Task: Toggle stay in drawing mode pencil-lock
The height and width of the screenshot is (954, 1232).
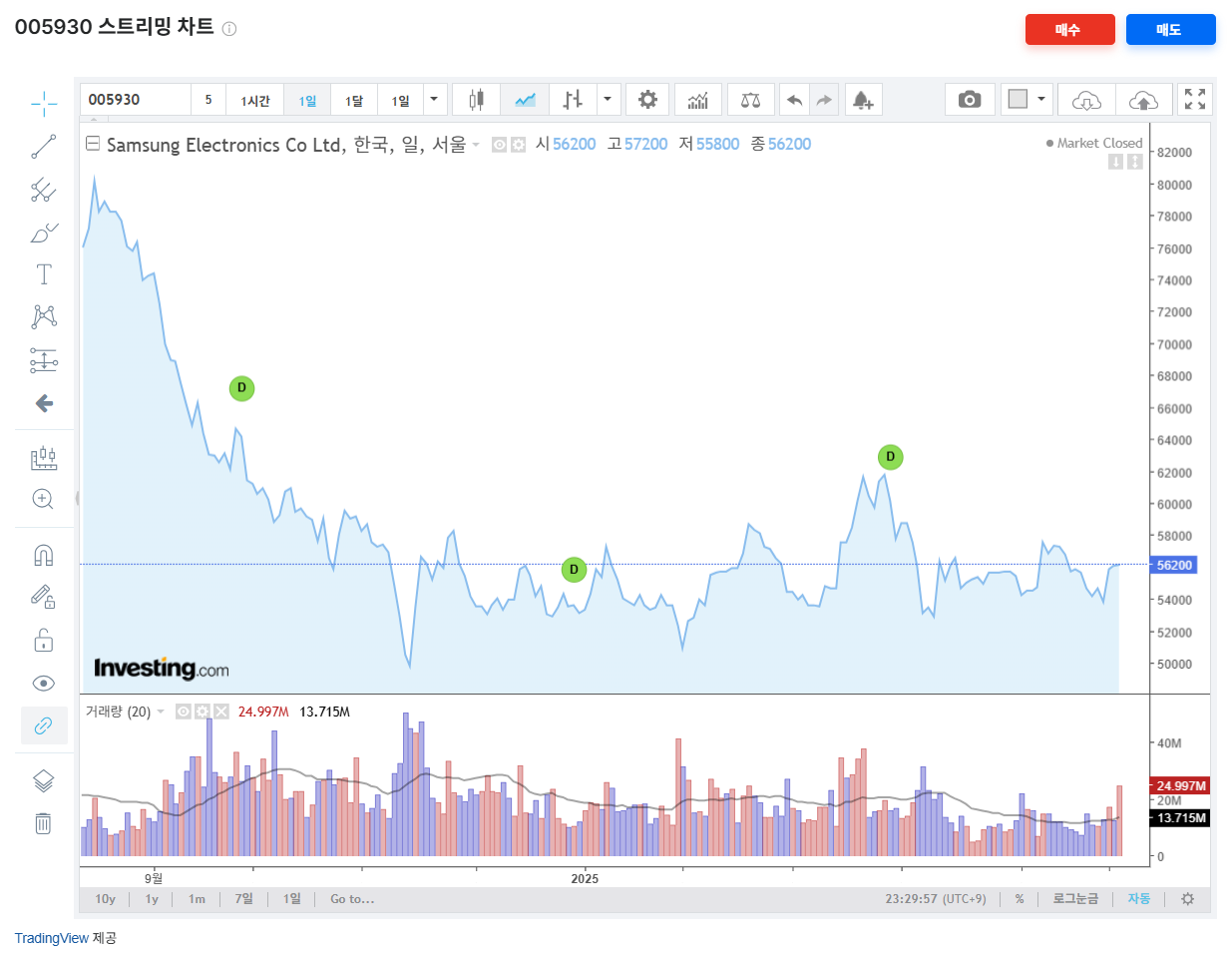Action: coord(43,597)
